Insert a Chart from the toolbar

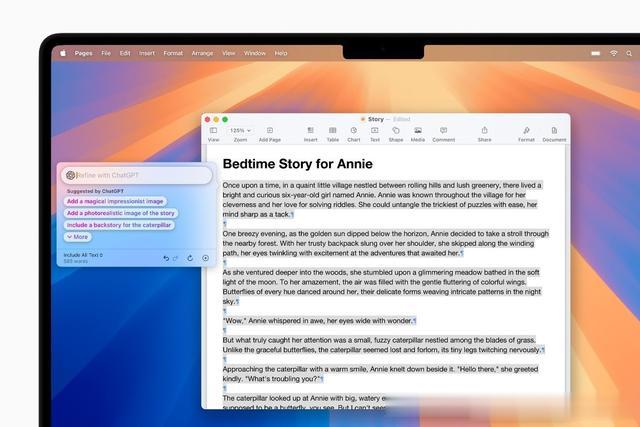click(353, 131)
